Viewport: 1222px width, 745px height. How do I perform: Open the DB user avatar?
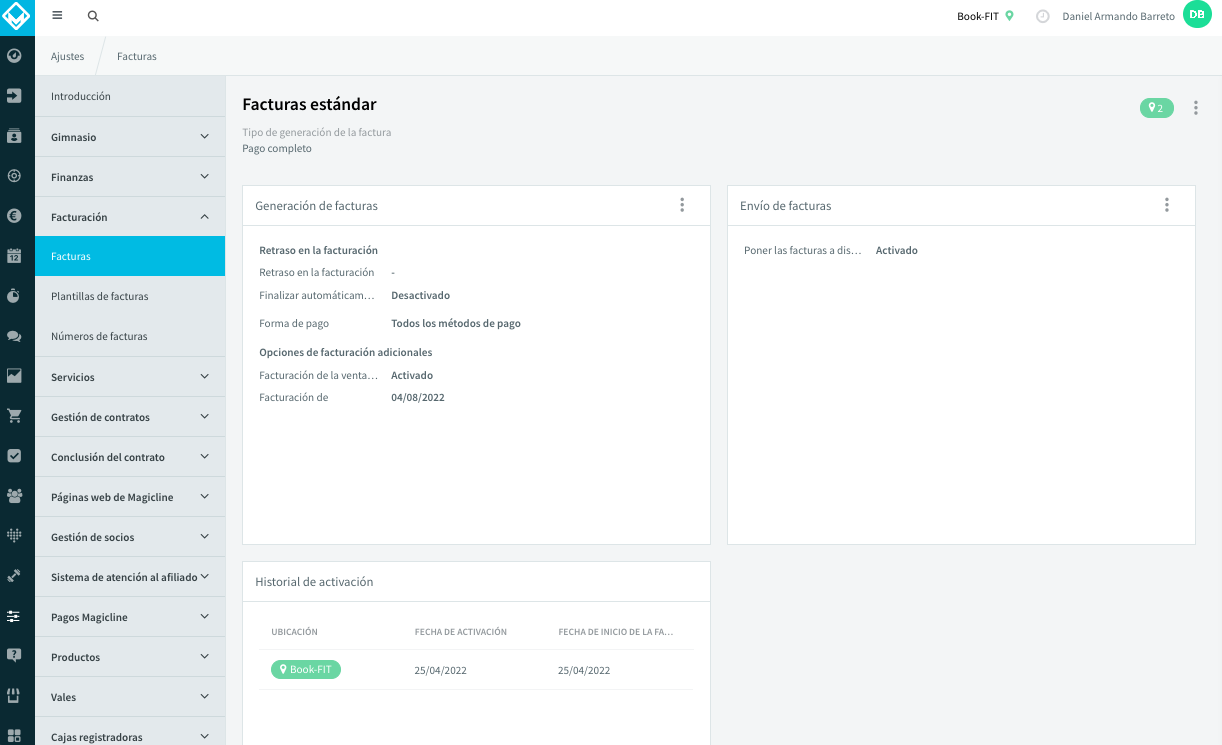tap(1197, 14)
